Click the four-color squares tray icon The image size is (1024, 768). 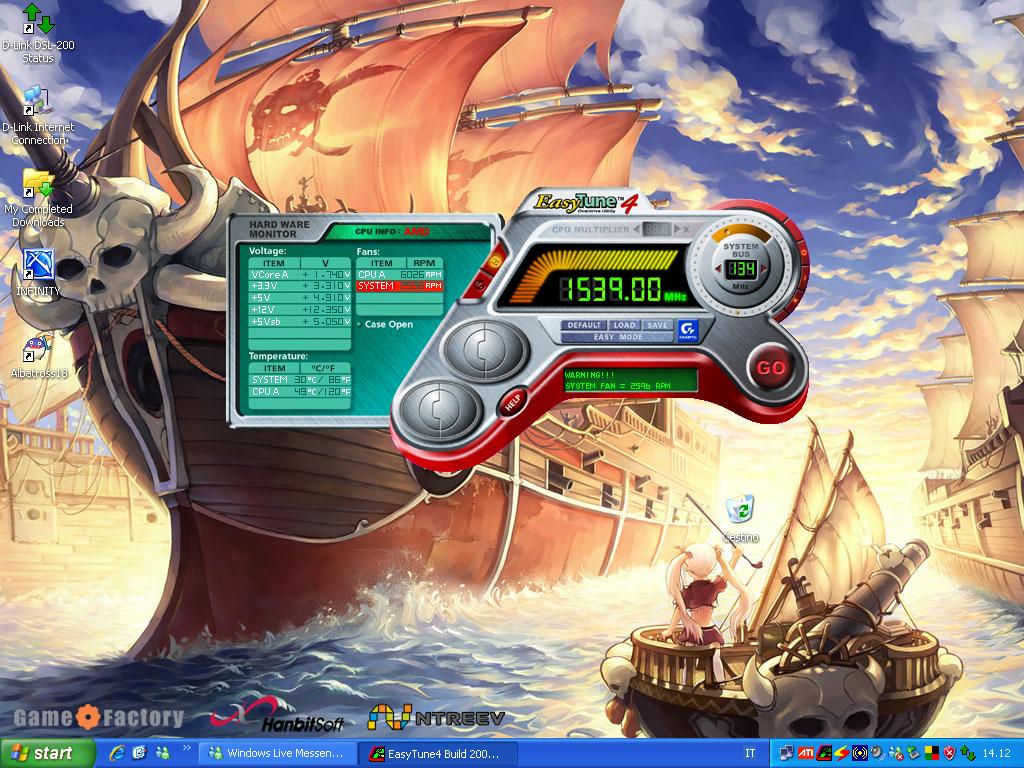click(932, 753)
